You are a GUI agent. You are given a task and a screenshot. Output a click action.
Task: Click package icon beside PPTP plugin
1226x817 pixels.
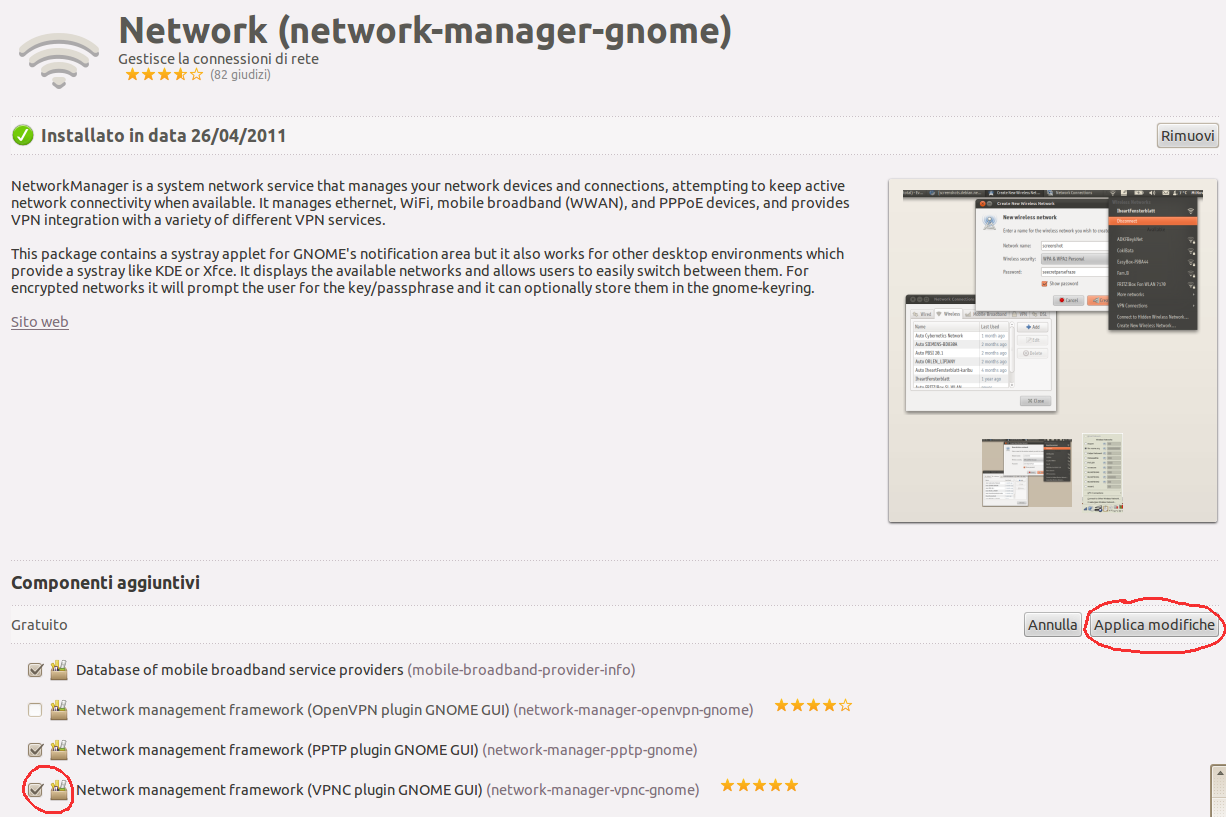coord(59,749)
